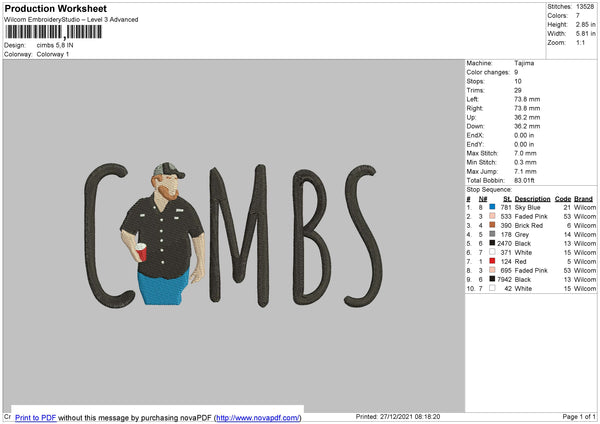This screenshot has width=600, height=424.
Task: Click the Faded Pink swatch in row 2
Action: pyautogui.click(x=492, y=216)
